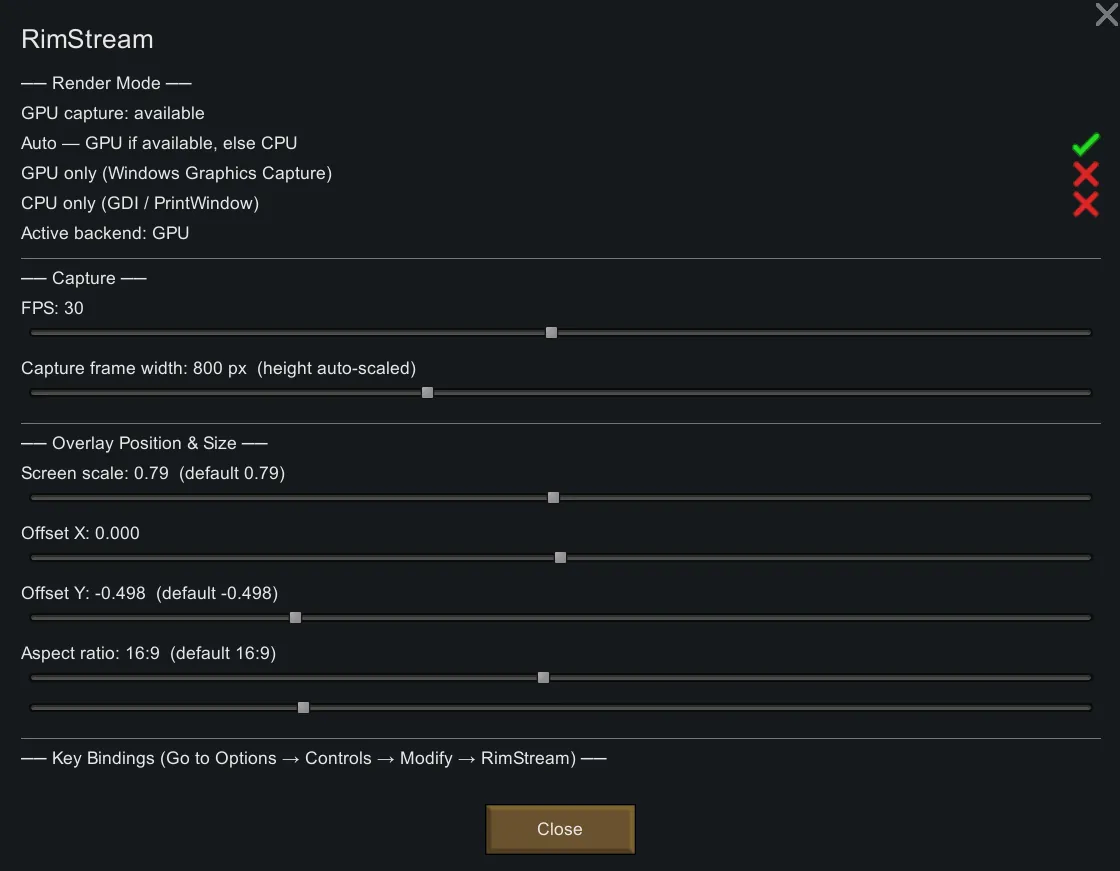Click the Screen scale slider handle
This screenshot has width=1120, height=871.
[553, 498]
